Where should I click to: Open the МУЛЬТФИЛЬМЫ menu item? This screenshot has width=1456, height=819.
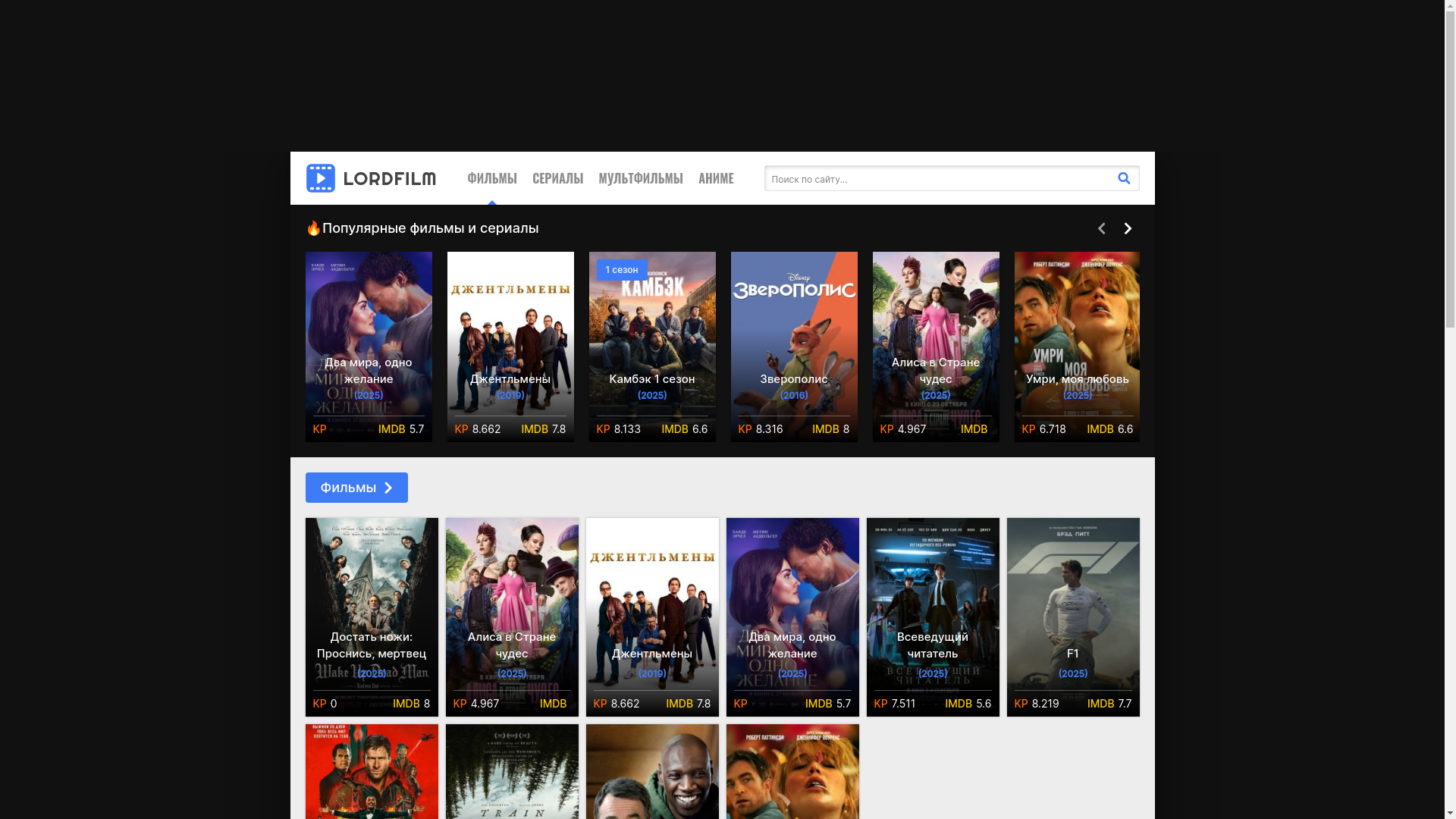[641, 179]
